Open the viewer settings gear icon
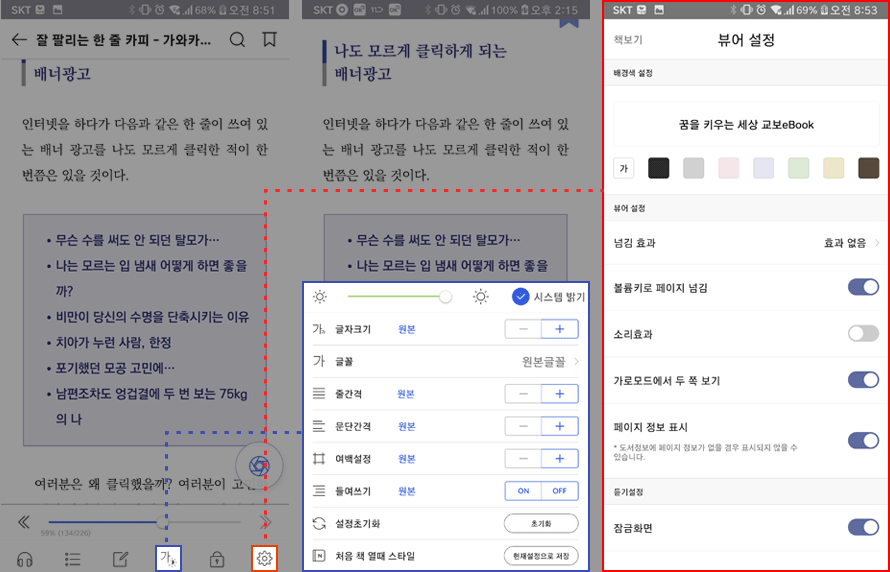 [265, 558]
